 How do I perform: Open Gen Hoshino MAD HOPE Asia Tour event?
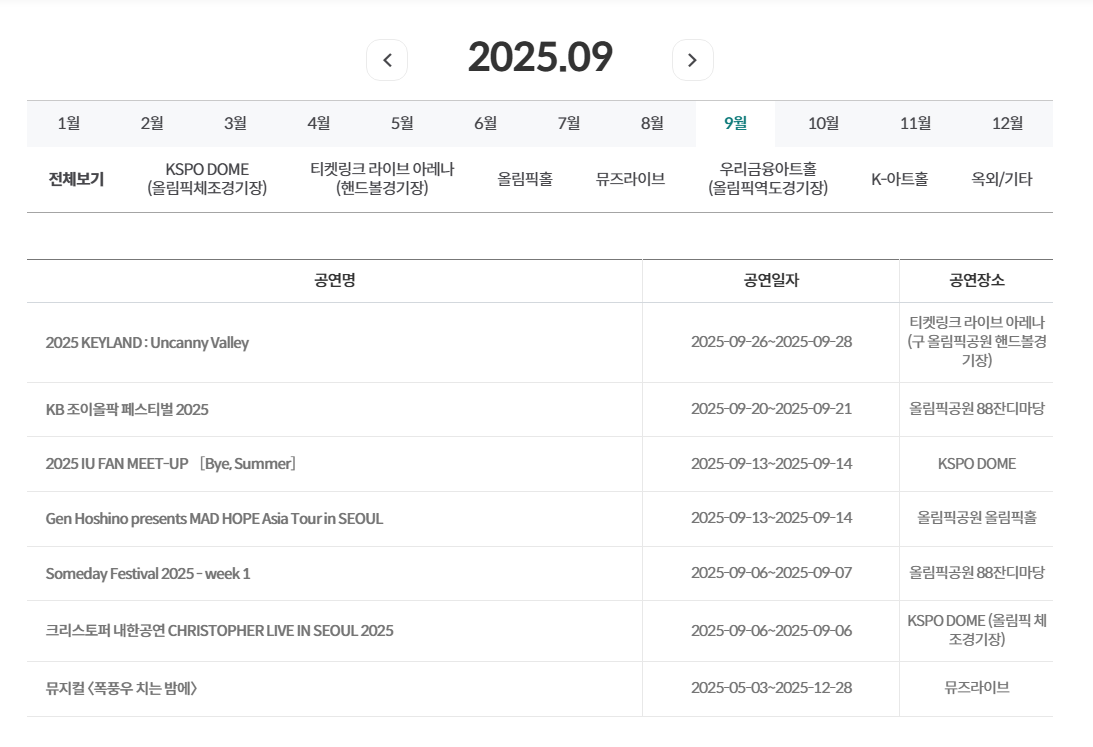(214, 519)
